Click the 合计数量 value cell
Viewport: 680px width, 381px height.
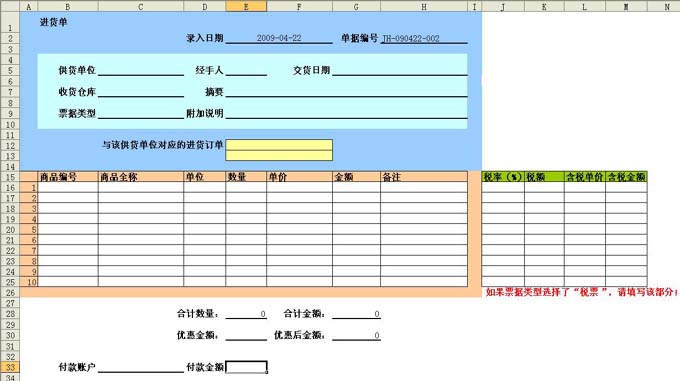(x=246, y=314)
